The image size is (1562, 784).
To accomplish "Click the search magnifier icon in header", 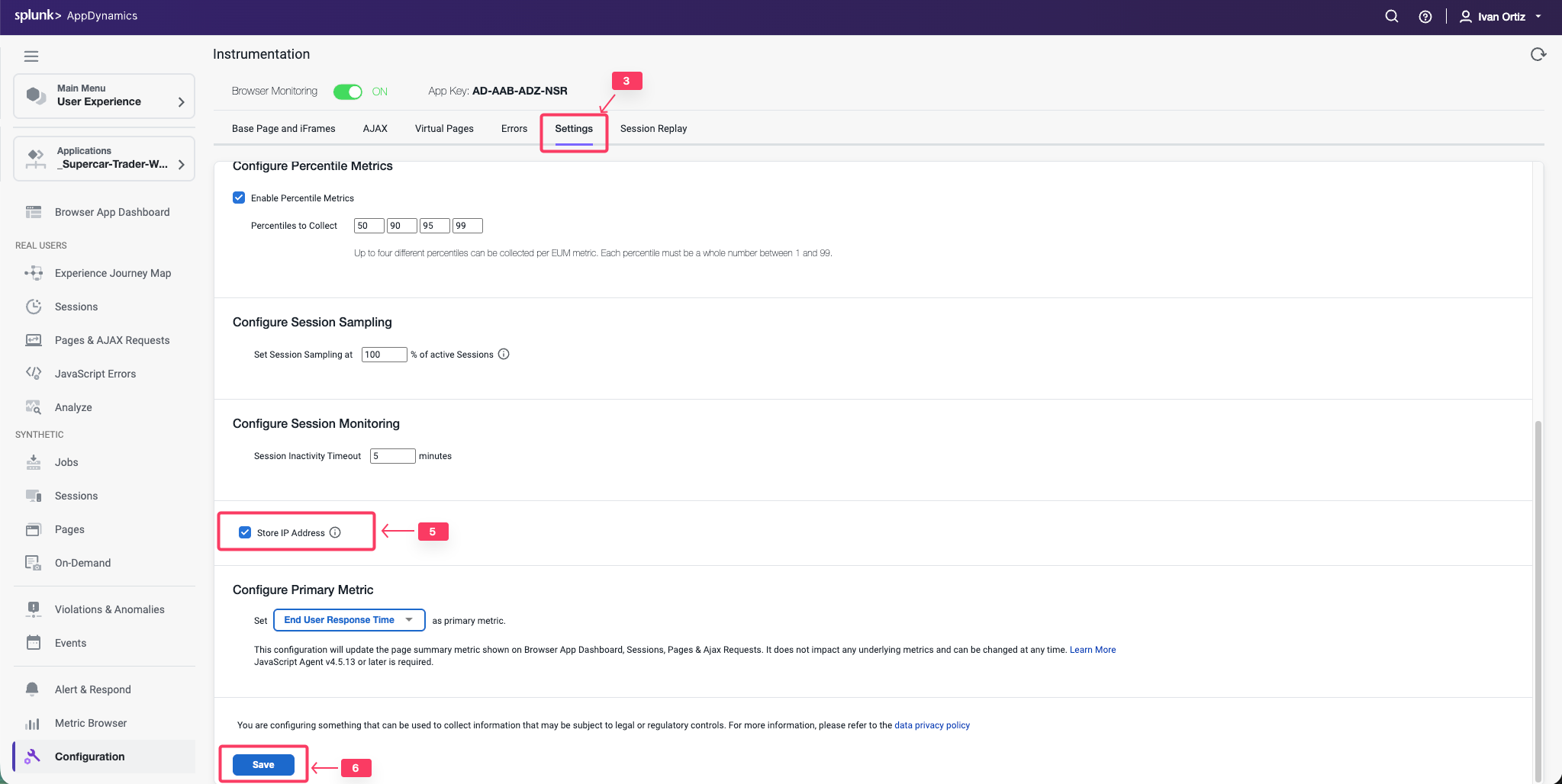I will coord(1391,16).
